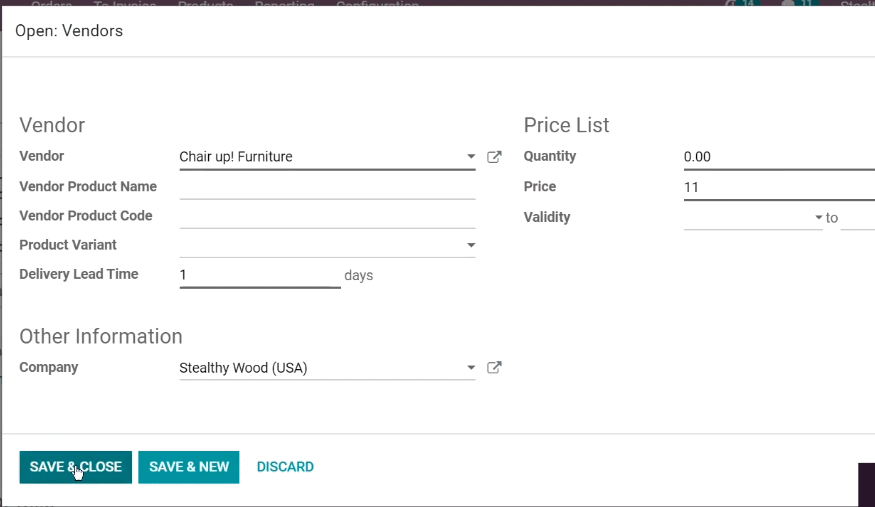Click the Delivery Lead Time label
Screen dimensions: 875x507
click(x=79, y=274)
